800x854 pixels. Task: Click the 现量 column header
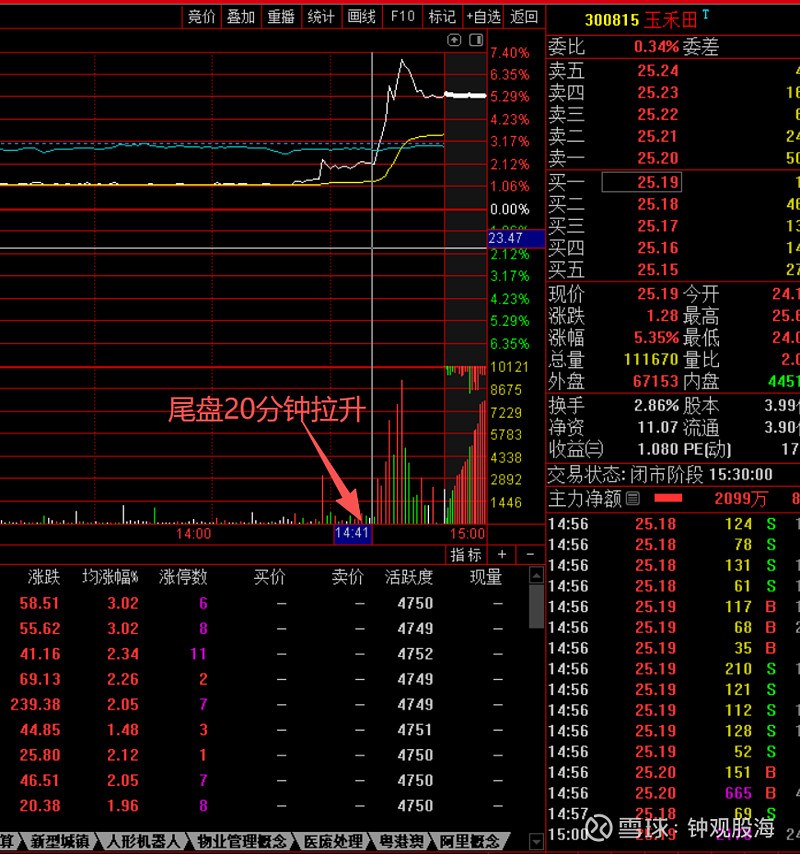pos(486,577)
